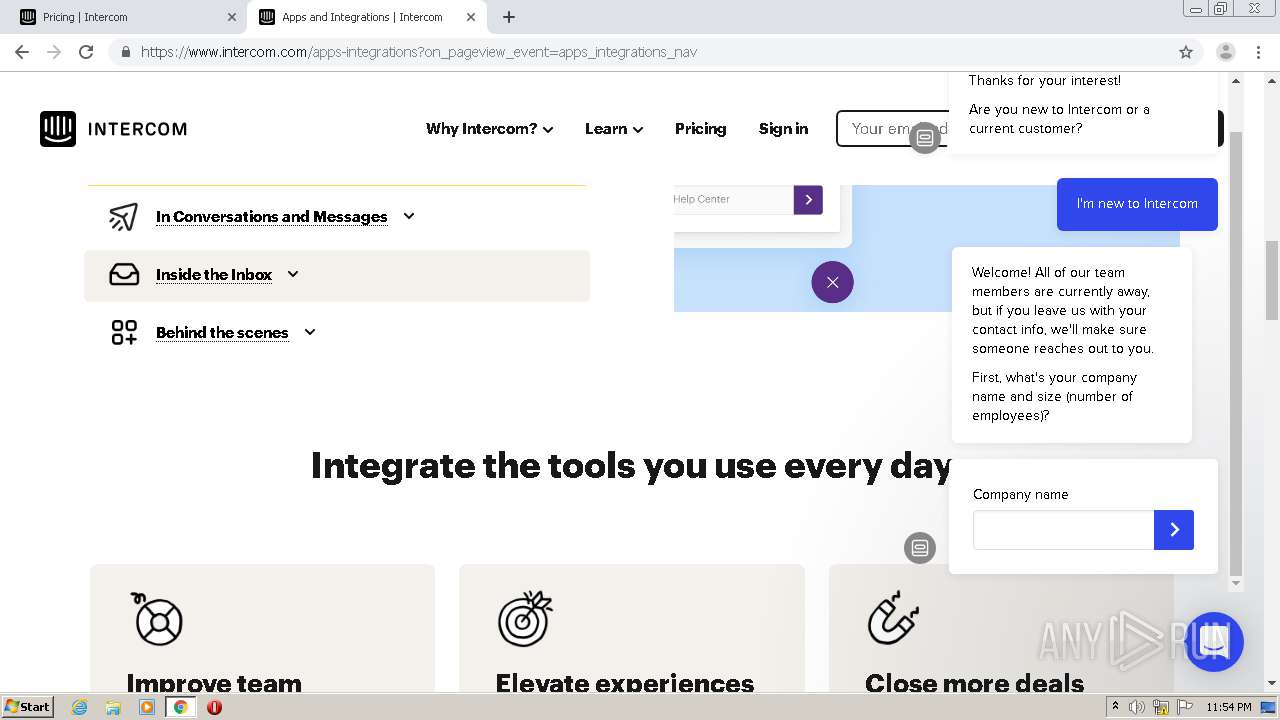The width and height of the screenshot is (1280, 720).
Task: Choose I'm new to Intercom reply
Action: [x=1137, y=204]
